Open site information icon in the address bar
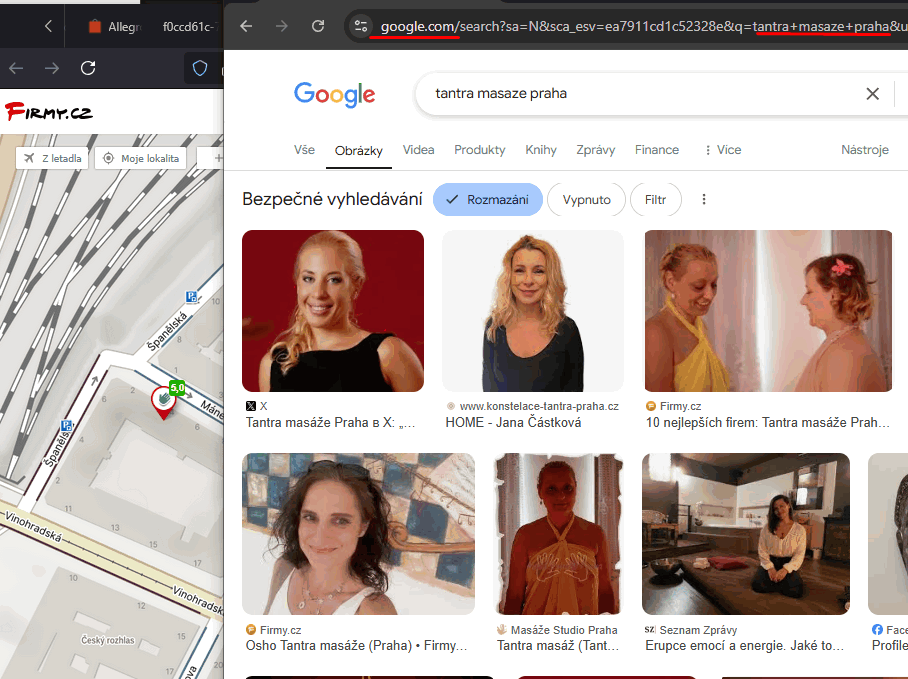The width and height of the screenshot is (908, 679). click(x=362, y=26)
